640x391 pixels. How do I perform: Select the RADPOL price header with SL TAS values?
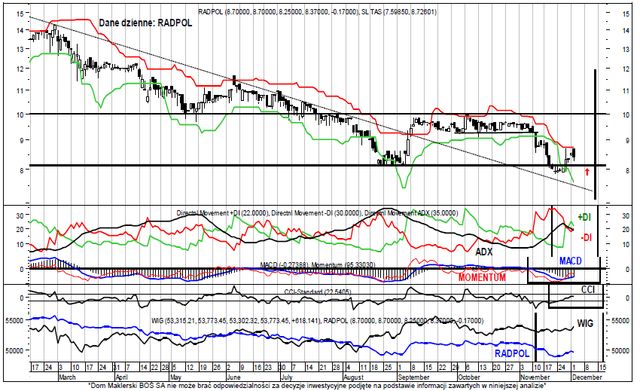click(317, 12)
